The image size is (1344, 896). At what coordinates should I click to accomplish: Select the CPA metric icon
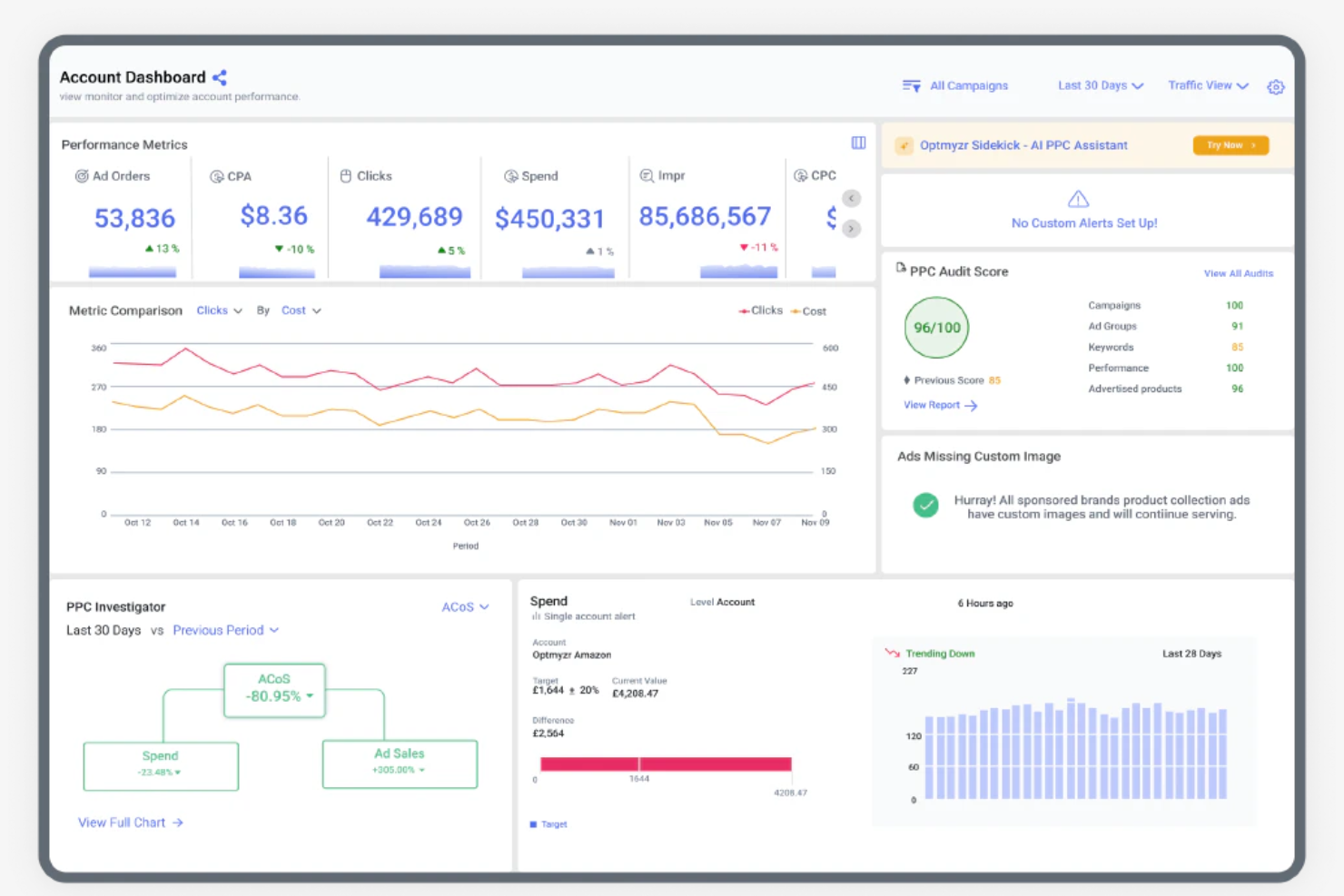tap(216, 176)
